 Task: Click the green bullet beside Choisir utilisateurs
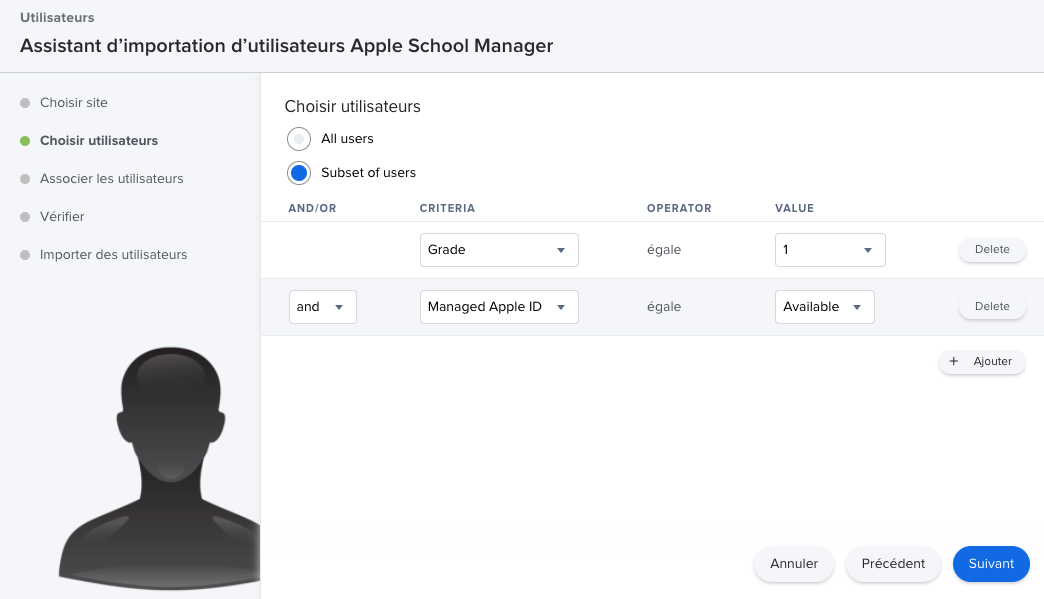pyautogui.click(x=25, y=141)
